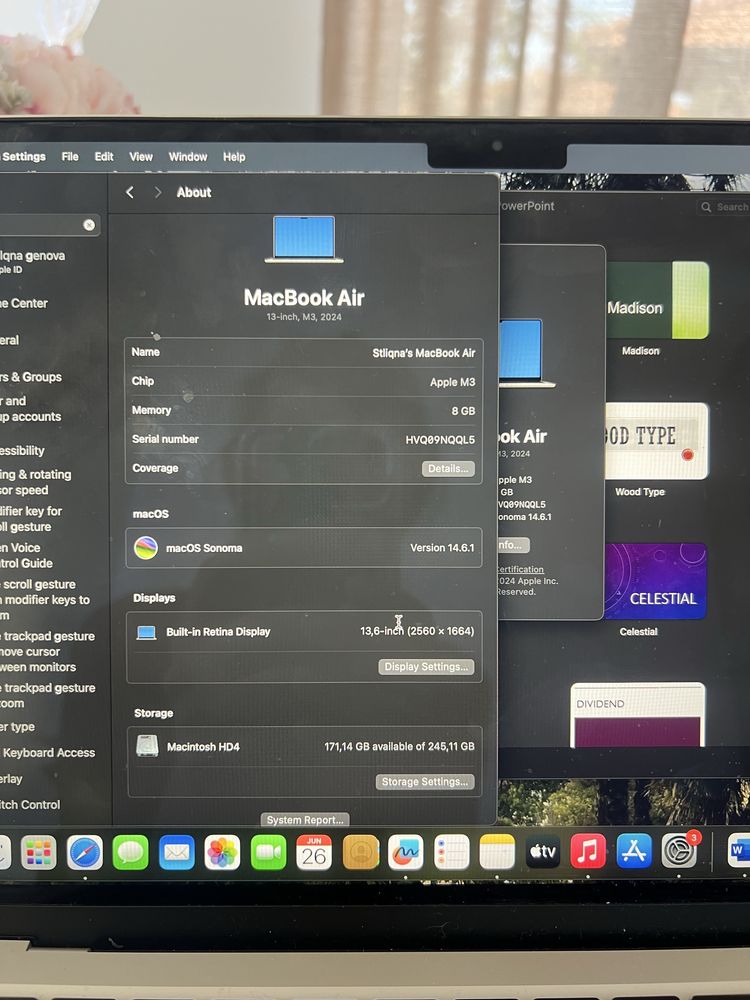The image size is (750, 1000).
Task: Open the Help menu
Action: 234,156
